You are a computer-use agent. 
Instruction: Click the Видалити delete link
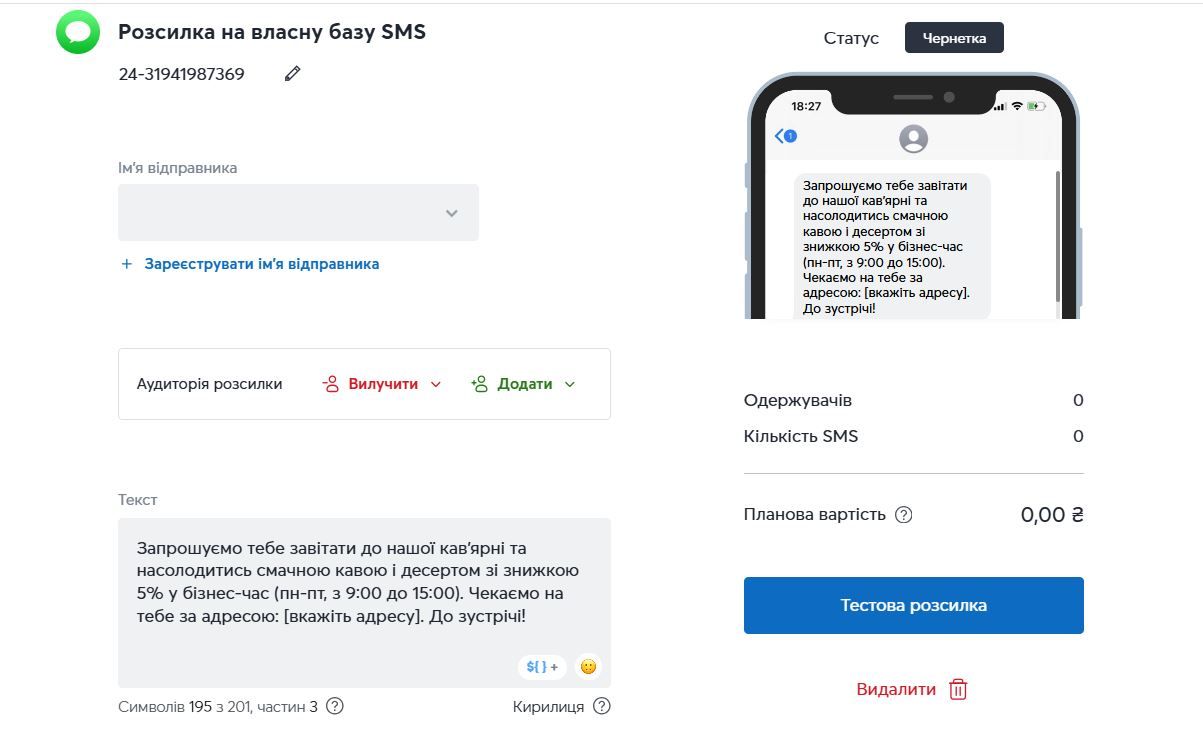click(896, 689)
